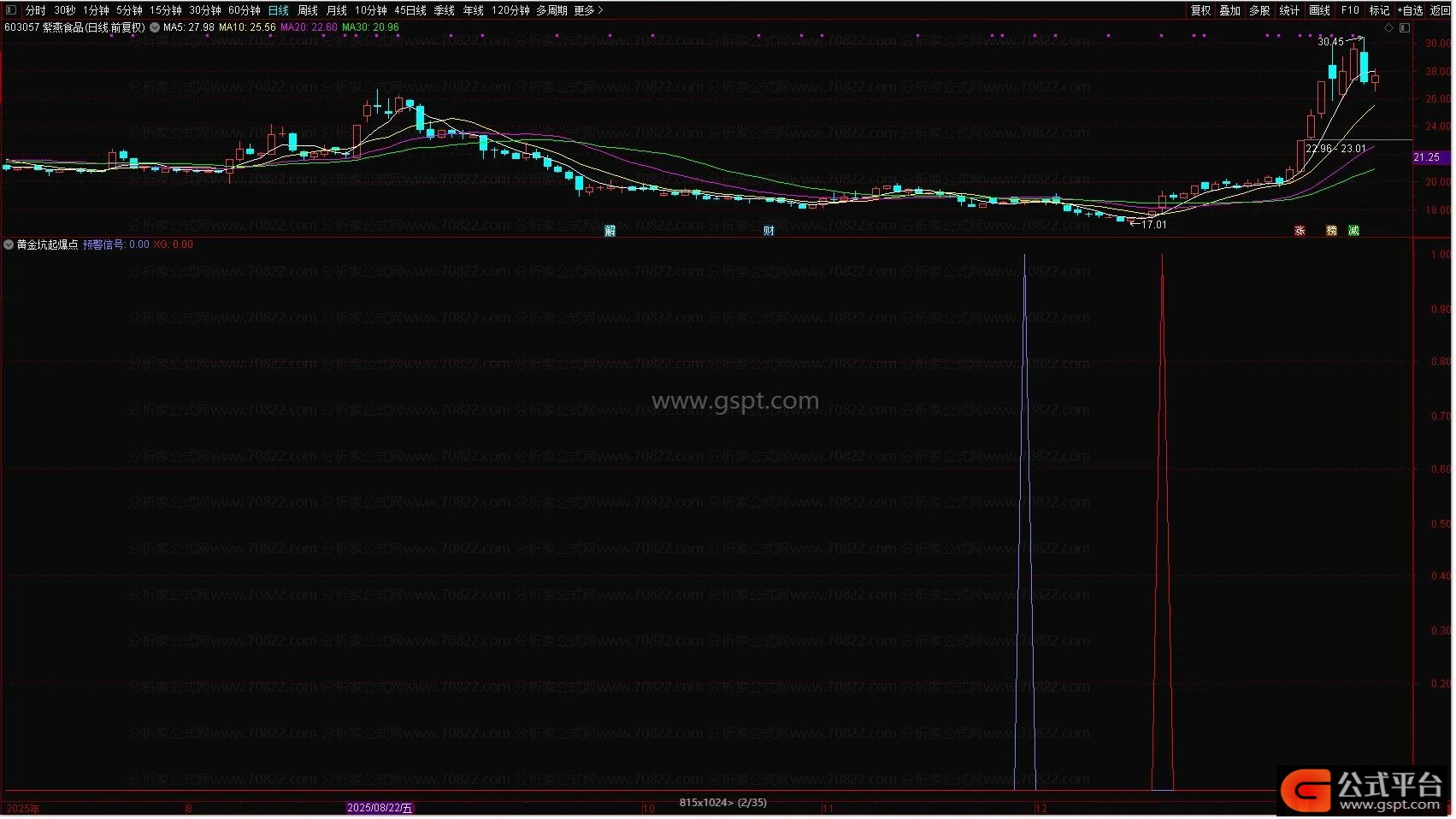Click the 榜 marker icon
The image size is (1456, 819).
[x=1331, y=231]
